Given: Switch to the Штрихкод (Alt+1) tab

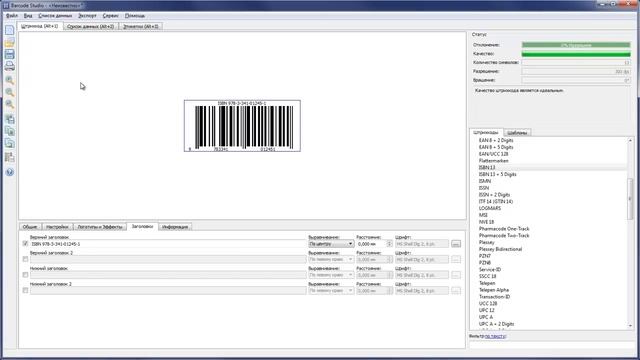Looking at the screenshot, I should (40, 26).
